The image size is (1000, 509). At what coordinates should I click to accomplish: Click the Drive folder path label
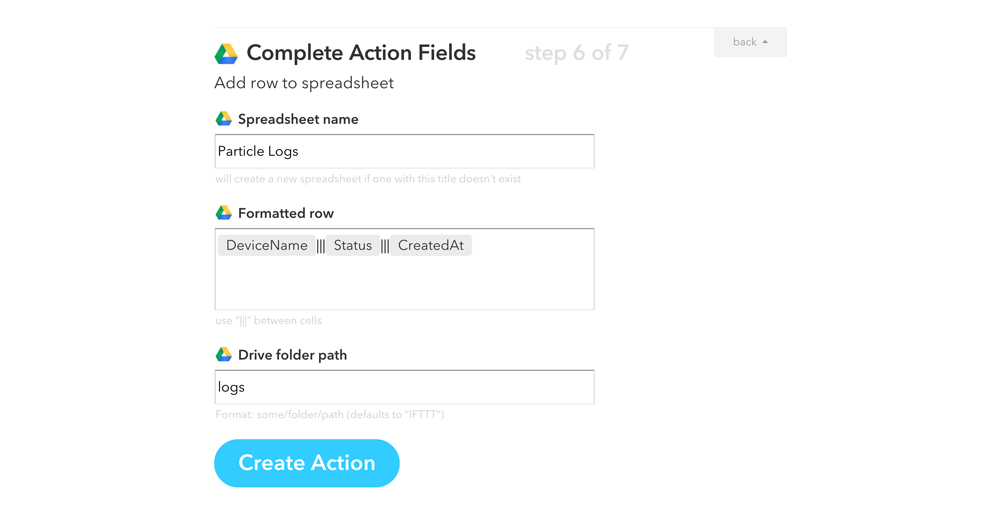pyautogui.click(x=292, y=356)
